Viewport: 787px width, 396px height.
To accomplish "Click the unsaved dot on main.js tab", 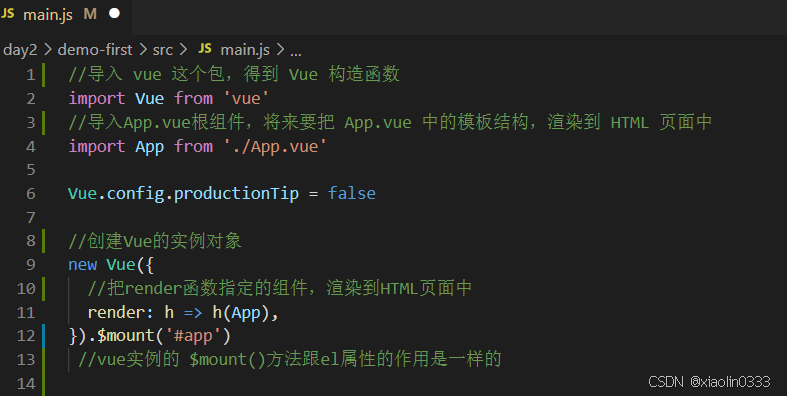I will click(114, 14).
